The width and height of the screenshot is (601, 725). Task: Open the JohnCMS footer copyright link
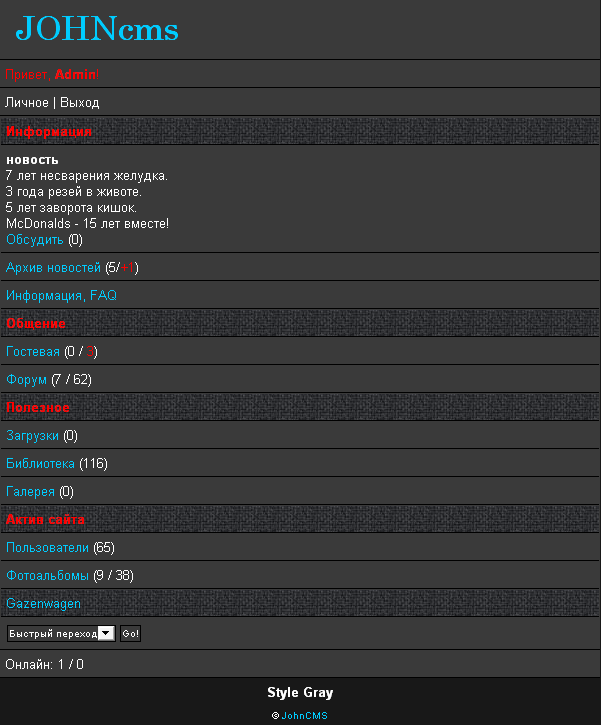304,716
